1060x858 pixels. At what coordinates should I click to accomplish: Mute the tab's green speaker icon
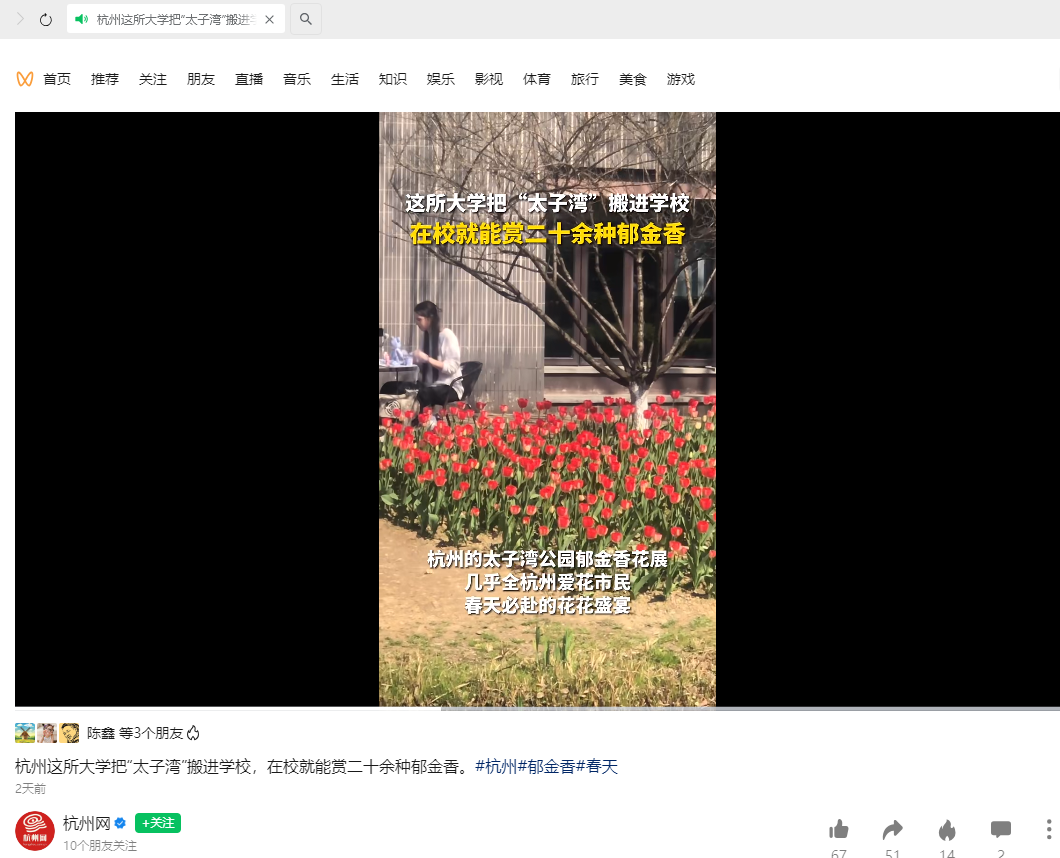[x=81, y=19]
